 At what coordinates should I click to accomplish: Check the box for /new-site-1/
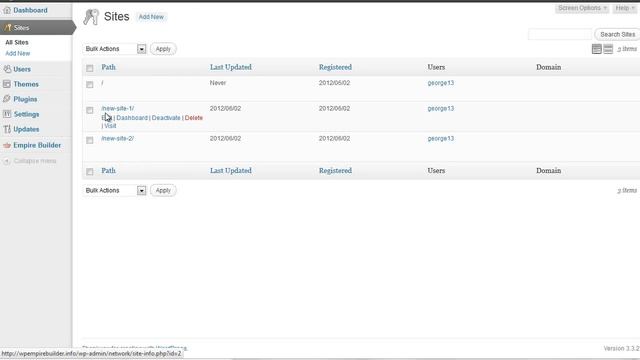(x=90, y=110)
